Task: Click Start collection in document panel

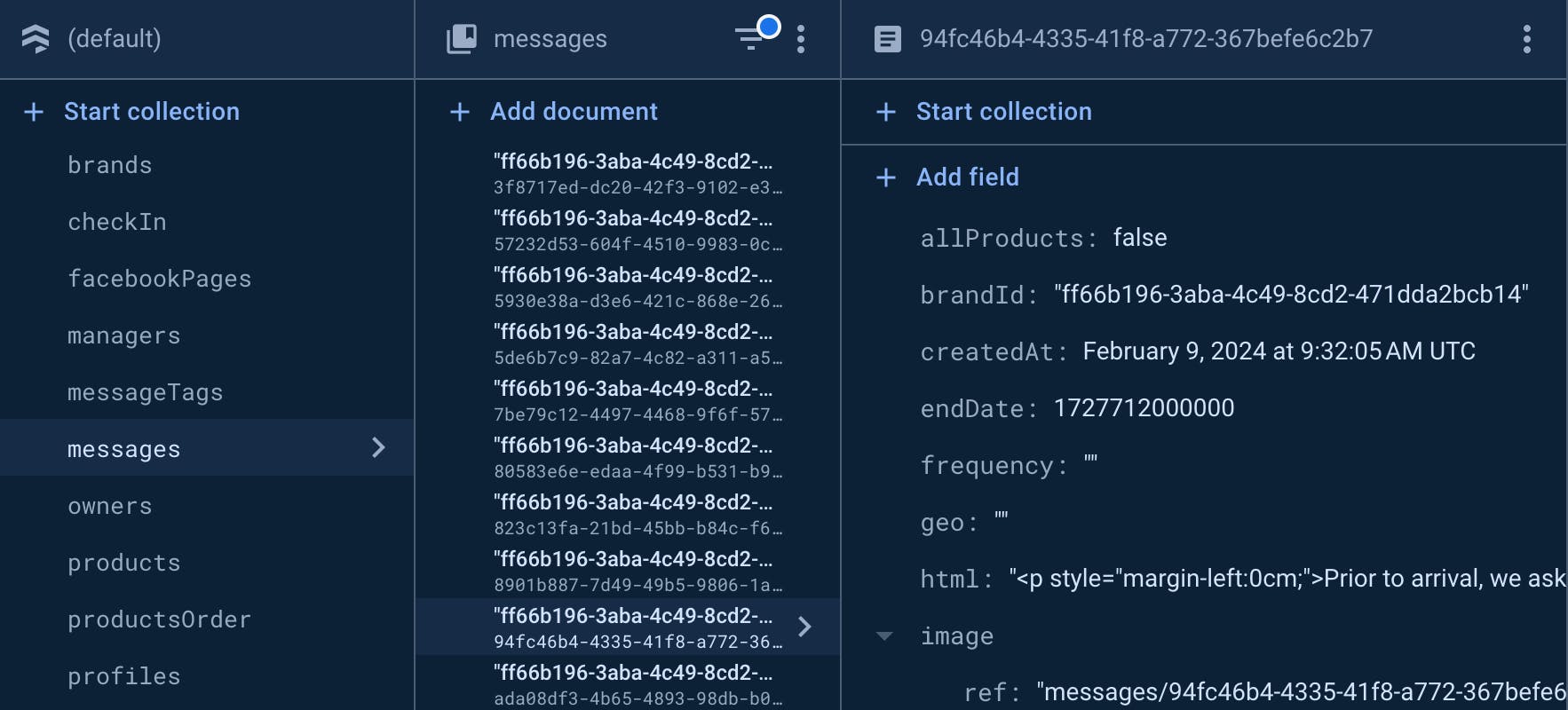Action: coord(1003,112)
